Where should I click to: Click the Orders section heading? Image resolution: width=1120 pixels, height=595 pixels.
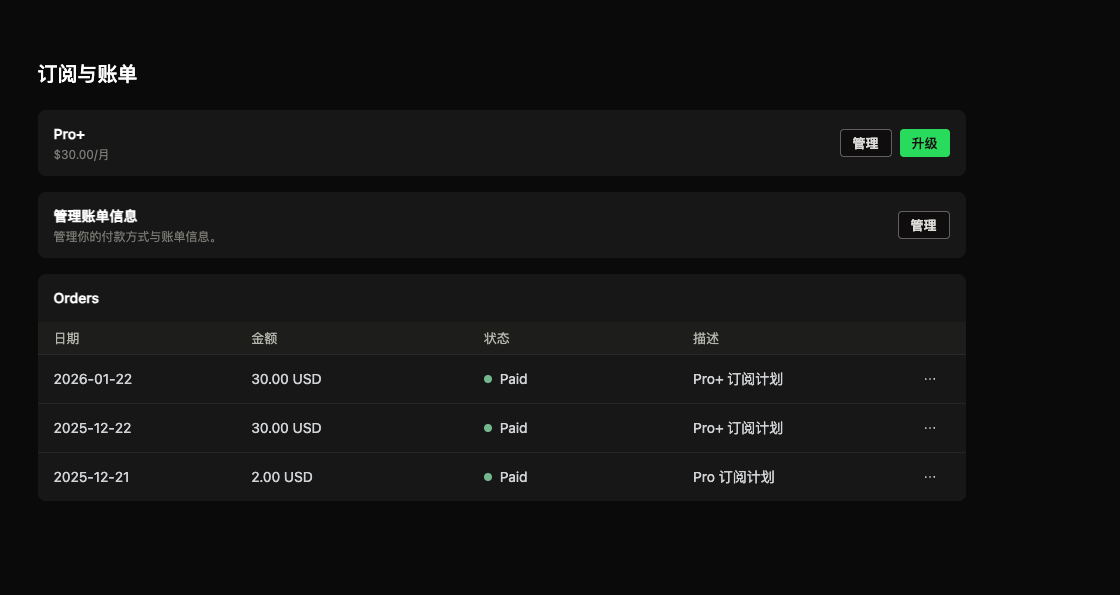coord(76,298)
